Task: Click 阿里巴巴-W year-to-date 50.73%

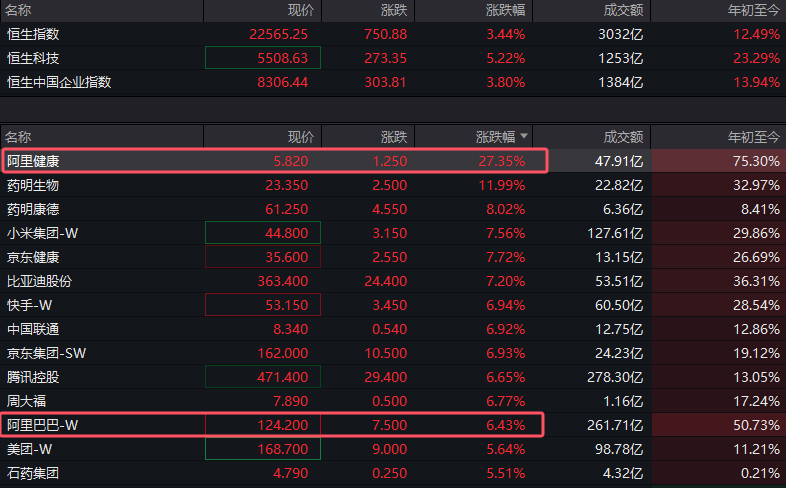Action: point(756,425)
